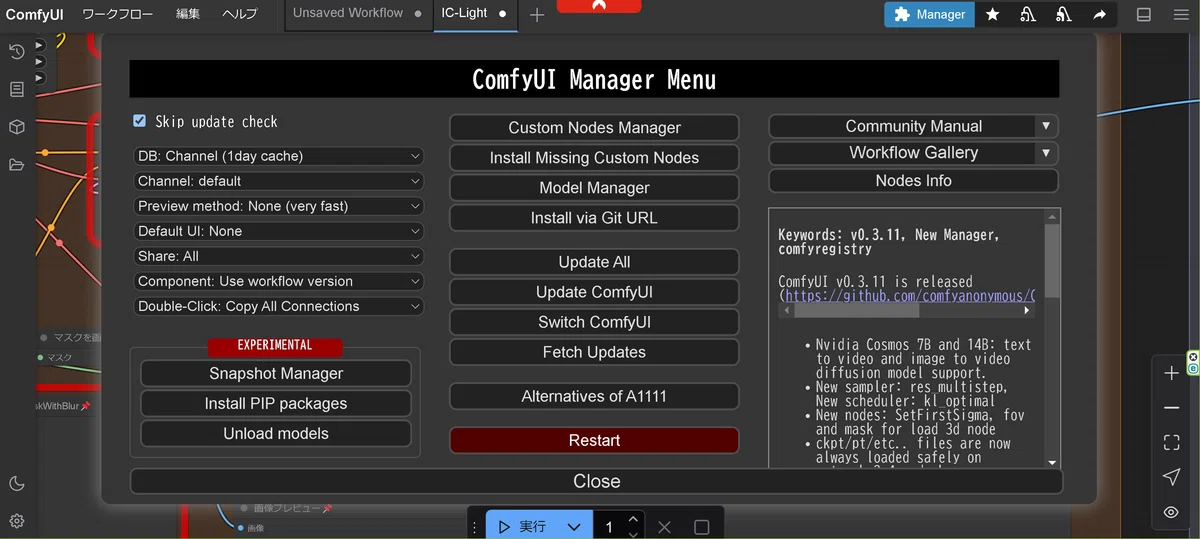The width and height of the screenshot is (1200, 539).
Task: Open the 編集 menu
Action: 188,14
